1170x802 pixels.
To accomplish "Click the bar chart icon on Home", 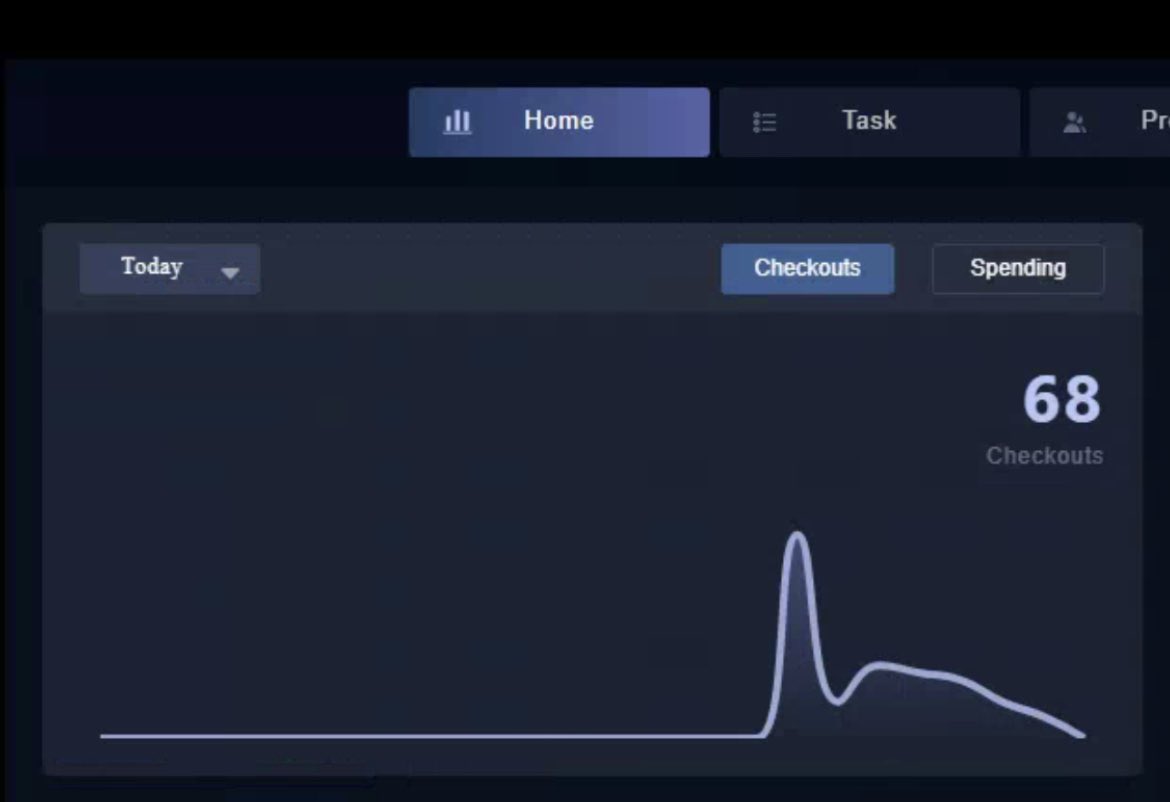I will pyautogui.click(x=457, y=122).
